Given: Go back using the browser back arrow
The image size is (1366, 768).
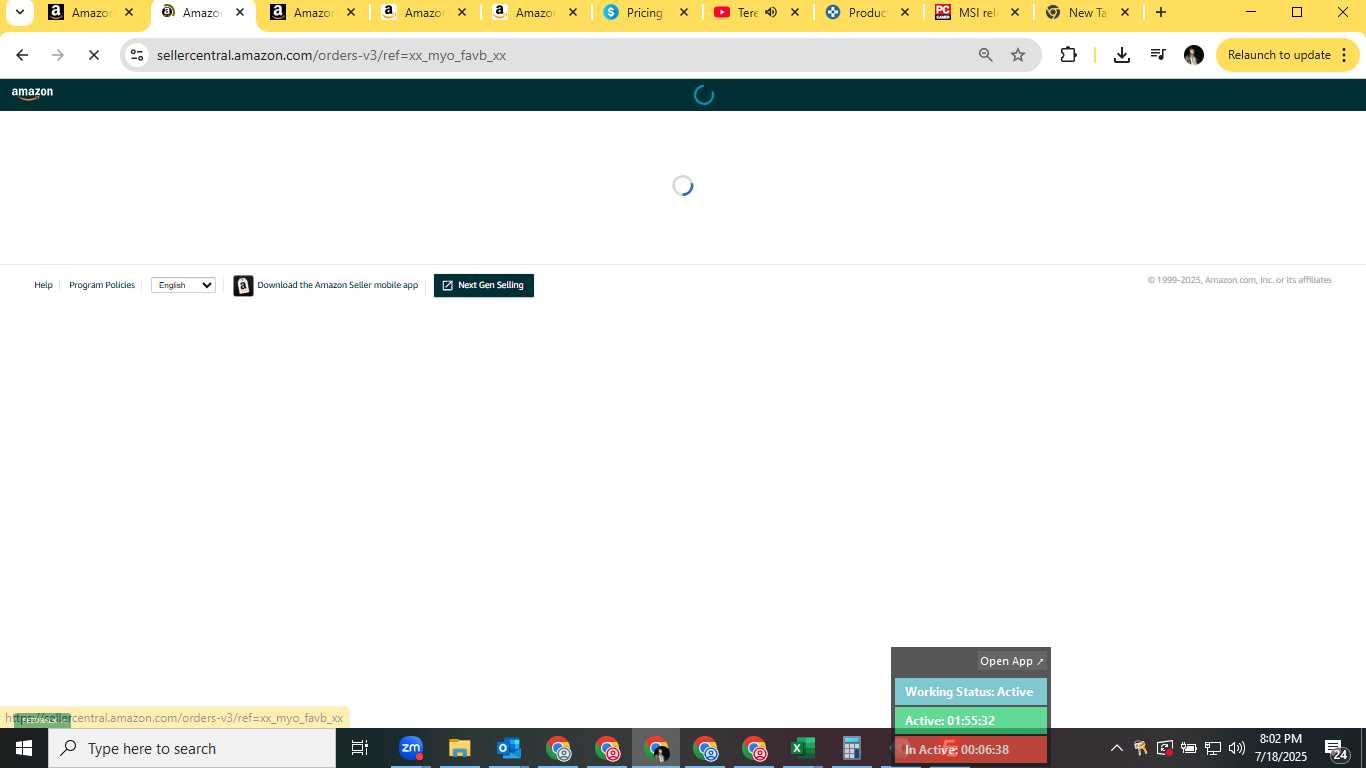Looking at the screenshot, I should tap(22, 55).
